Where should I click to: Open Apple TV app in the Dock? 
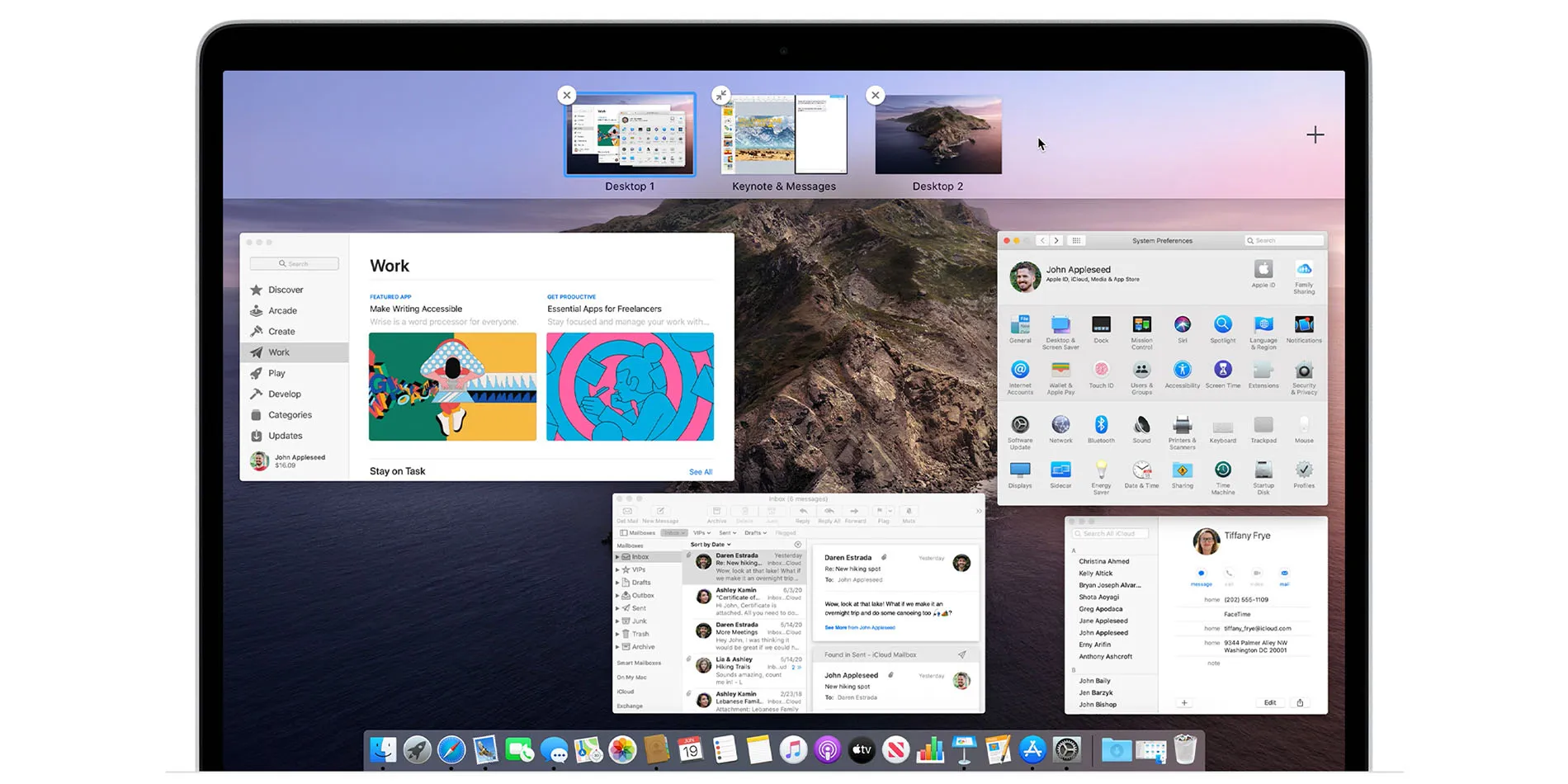[x=862, y=749]
